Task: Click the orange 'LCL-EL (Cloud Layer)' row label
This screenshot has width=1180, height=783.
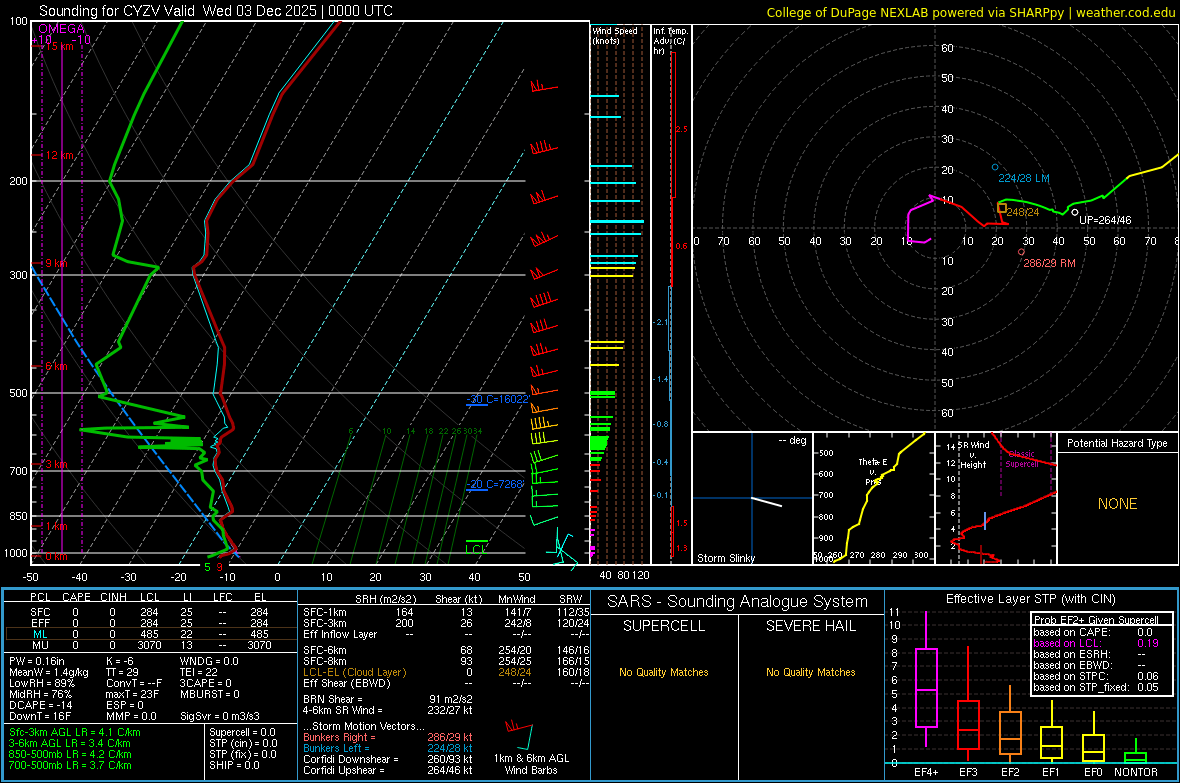Action: coord(354,672)
